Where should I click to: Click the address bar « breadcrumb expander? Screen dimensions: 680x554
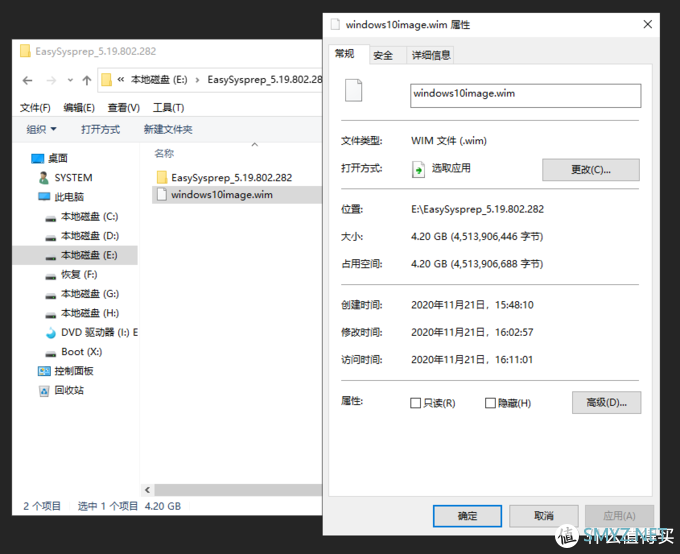coord(121,80)
